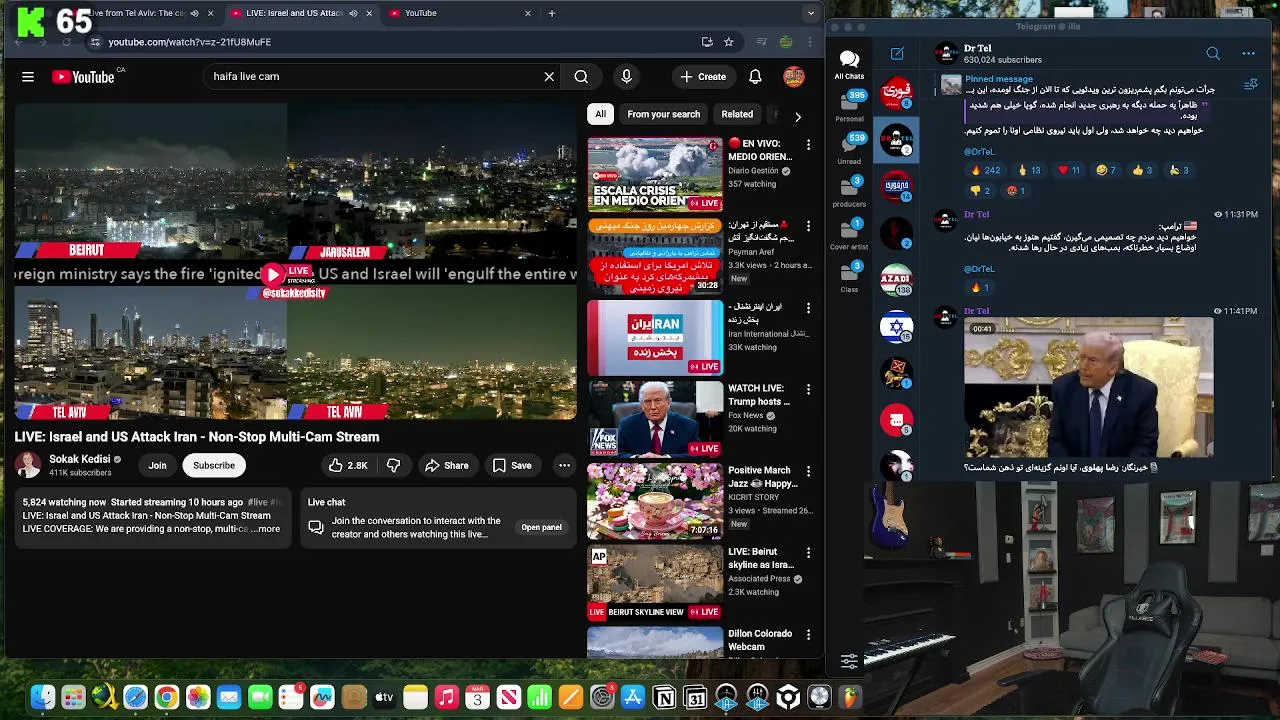Open the AZADI chat in Telegram list
This screenshot has width=1280, height=720.
[x=897, y=280]
